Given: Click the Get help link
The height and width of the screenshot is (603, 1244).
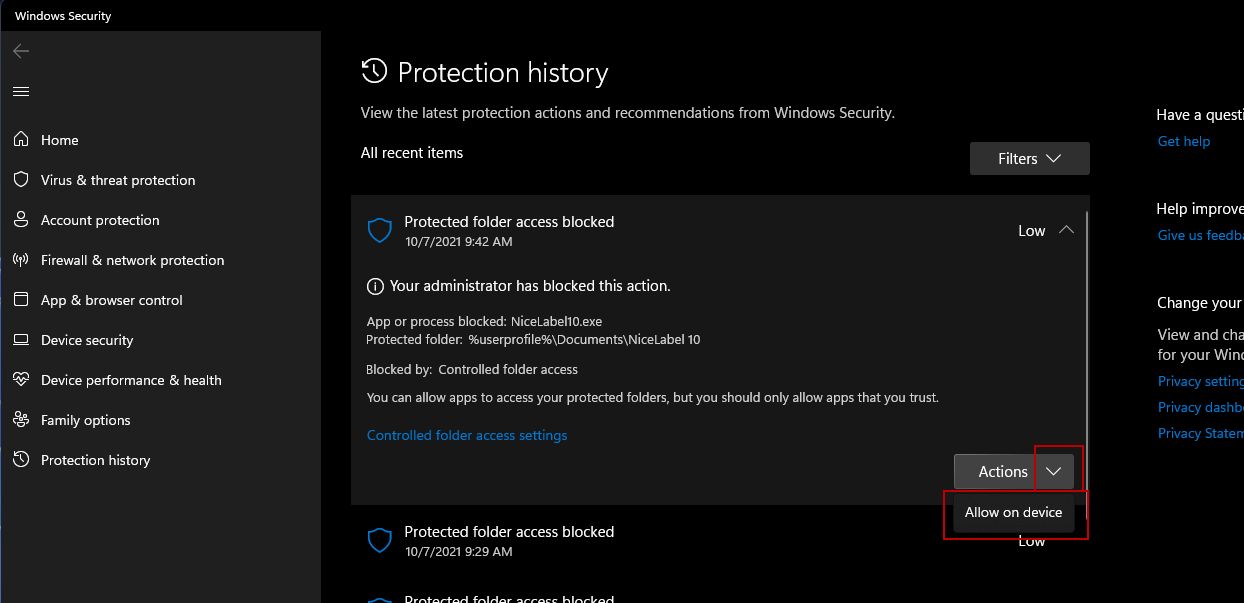Looking at the screenshot, I should (x=1184, y=142).
